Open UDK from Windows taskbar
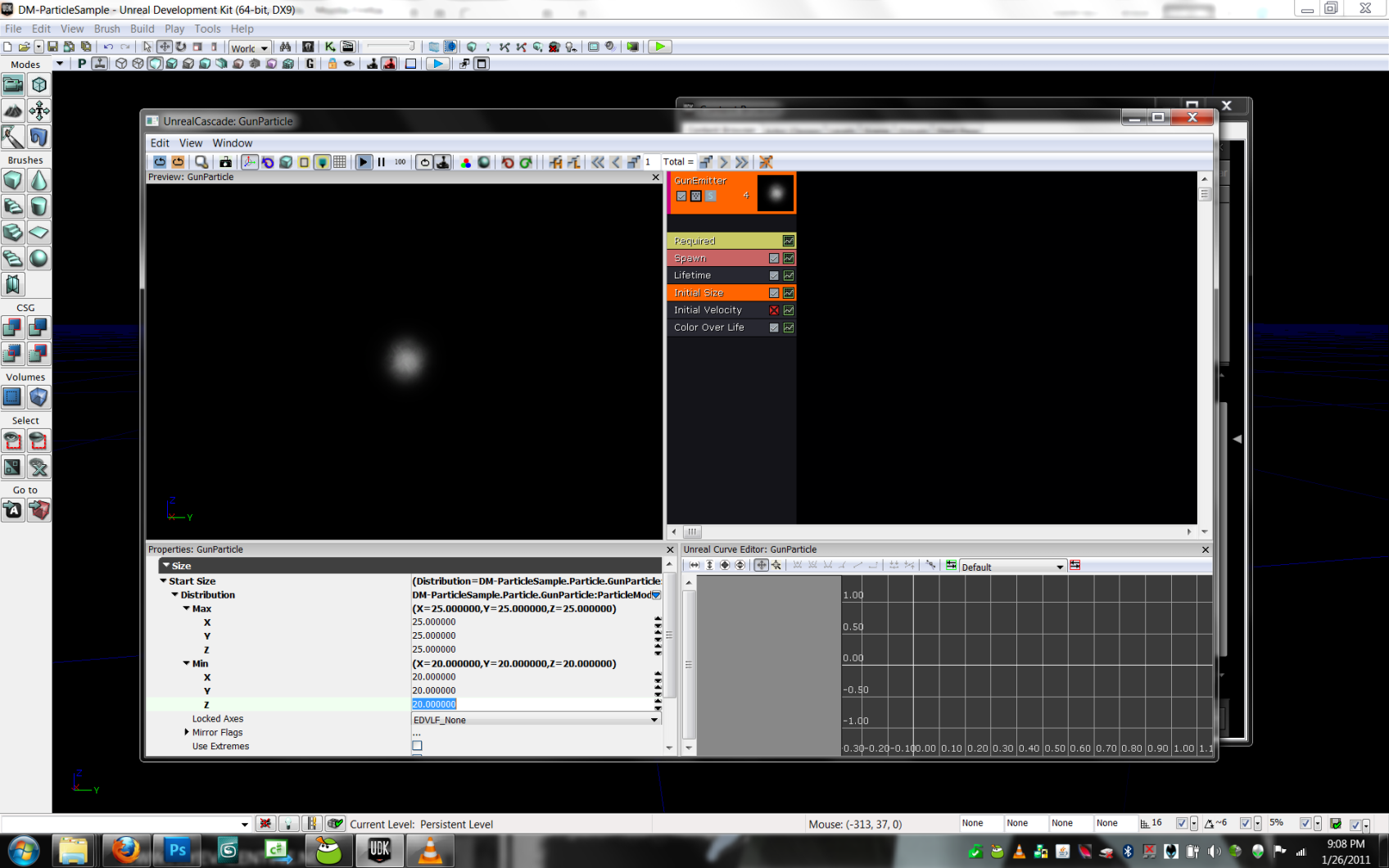Image resolution: width=1389 pixels, height=868 pixels. click(x=379, y=851)
